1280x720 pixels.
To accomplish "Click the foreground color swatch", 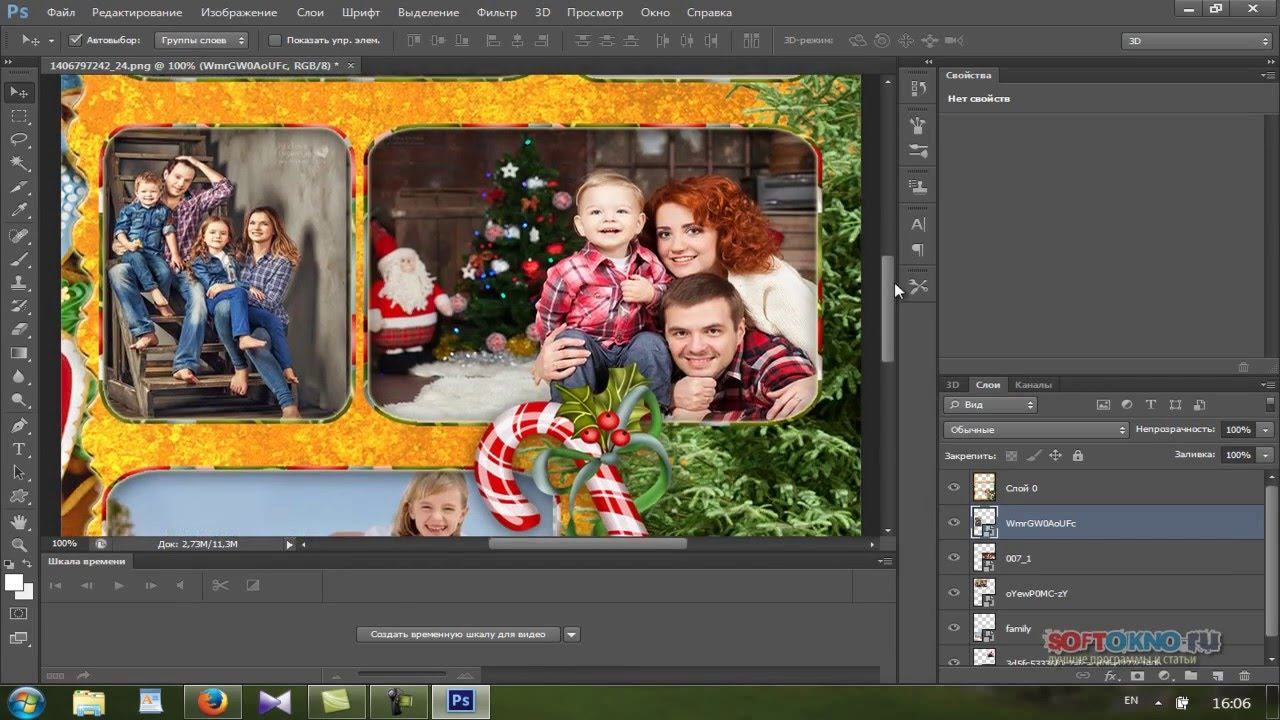I will point(14,582).
